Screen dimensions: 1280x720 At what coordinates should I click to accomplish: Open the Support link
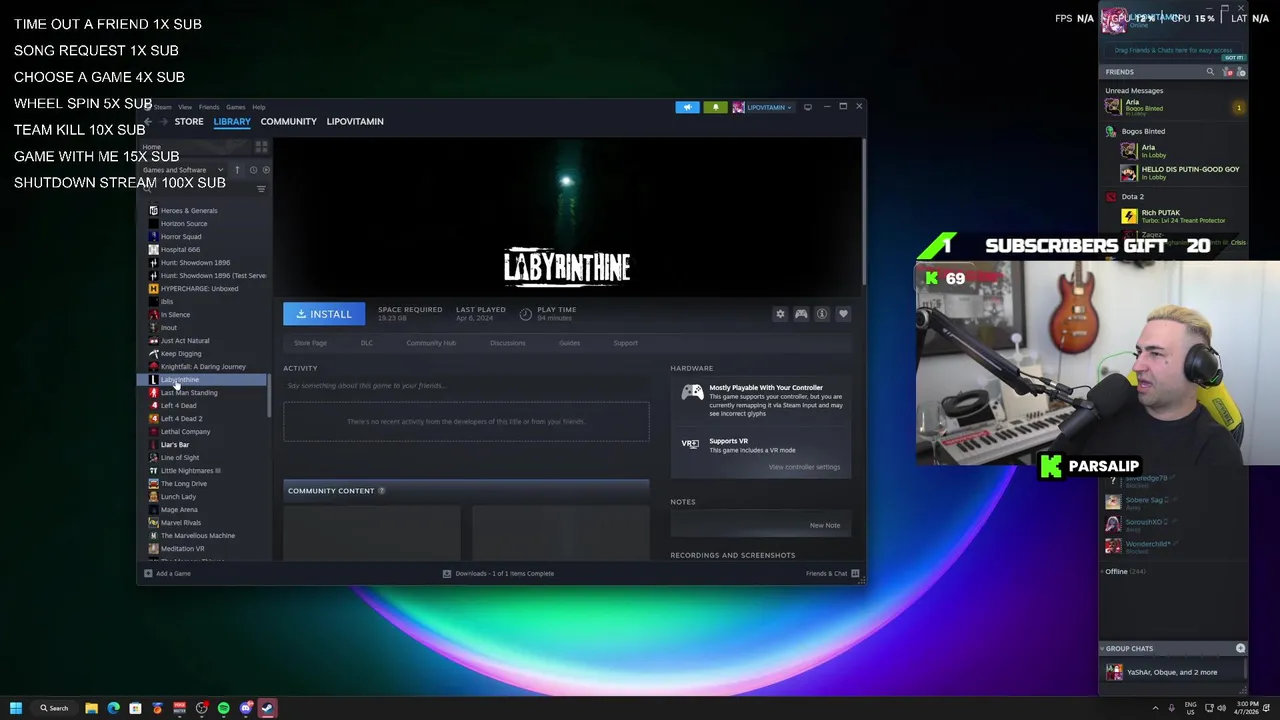[x=625, y=343]
